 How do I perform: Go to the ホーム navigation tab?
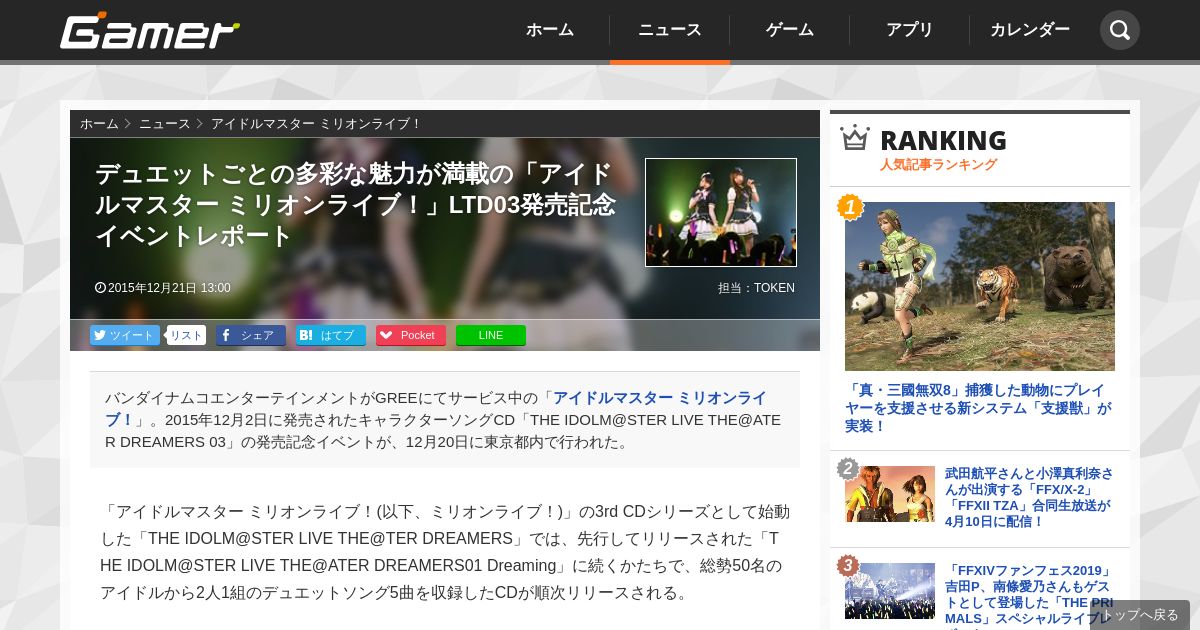click(x=550, y=30)
